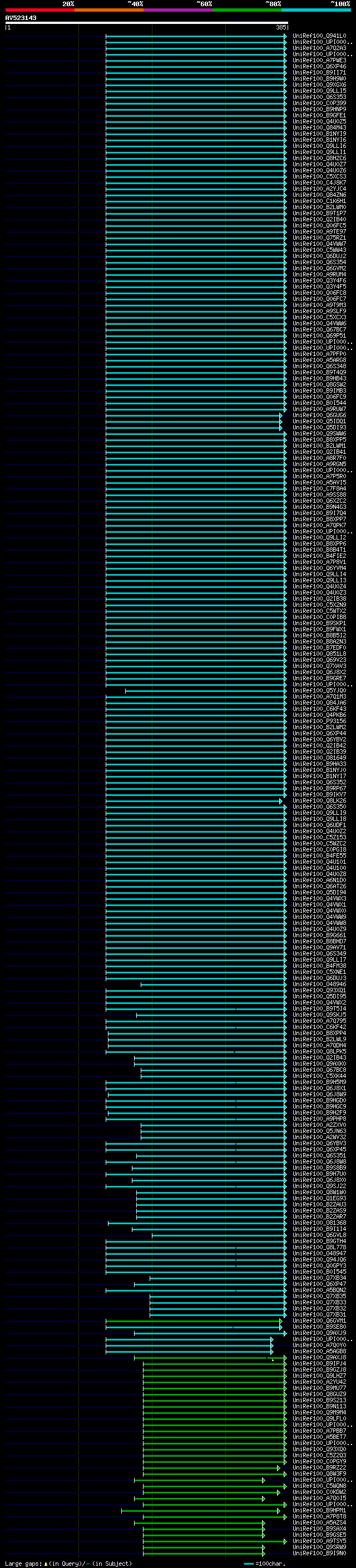Select hit label UniRef100_B4FE55

[x=319, y=855]
